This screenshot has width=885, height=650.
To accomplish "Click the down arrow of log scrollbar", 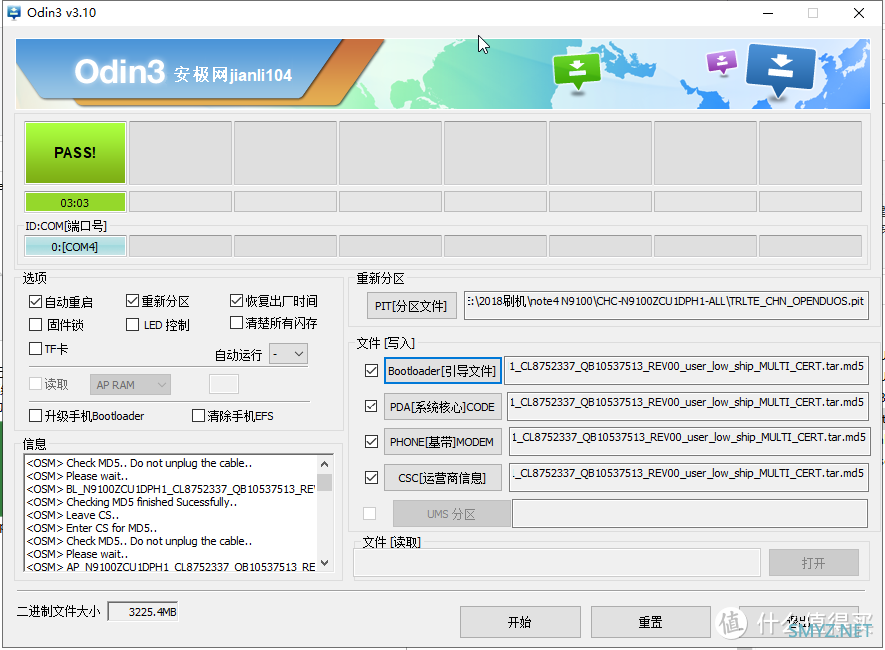I will [x=325, y=563].
